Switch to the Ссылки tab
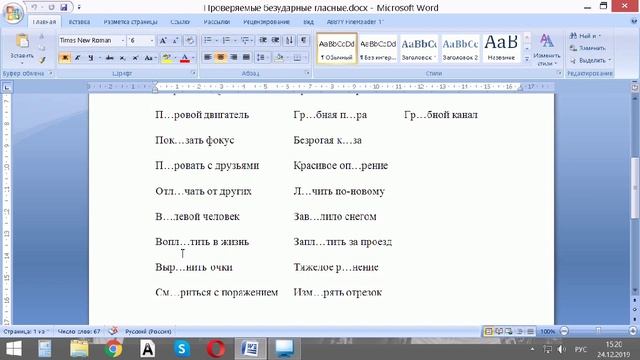The image size is (640, 360). 180,22
